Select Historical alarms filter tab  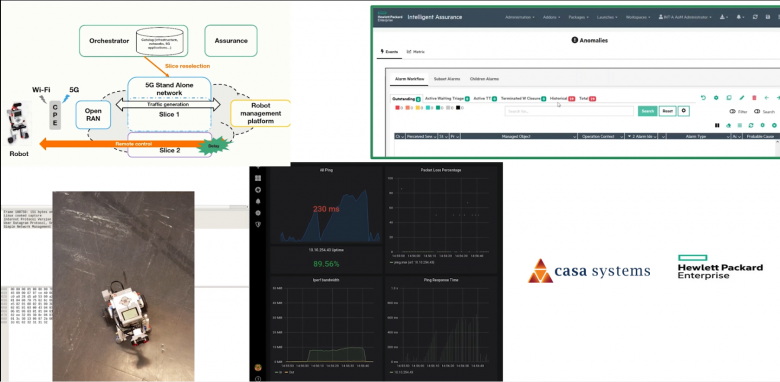(x=562, y=99)
